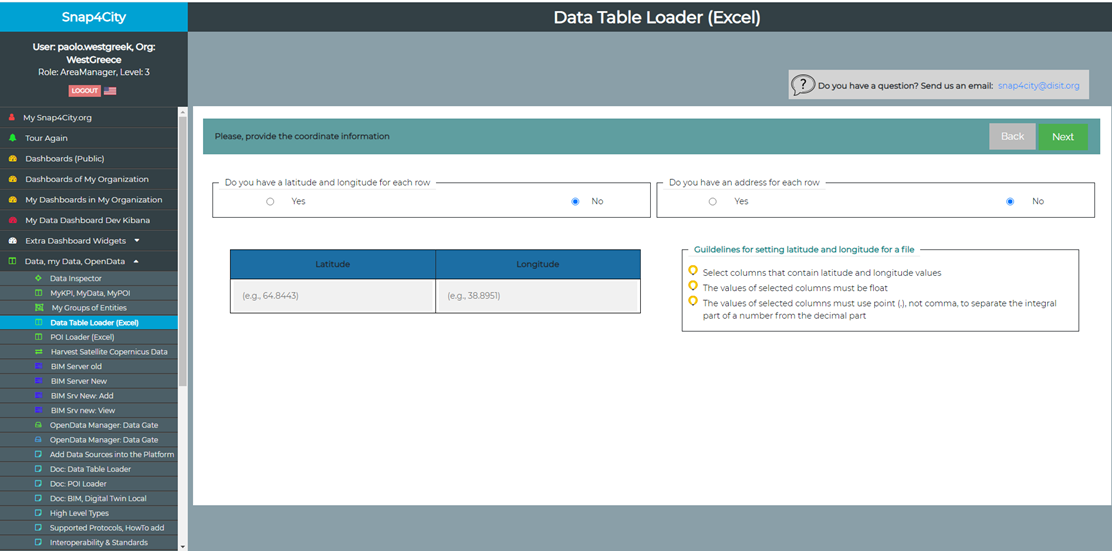The image size is (1112, 551).
Task: Open Dashboards of My Organization
Action: coord(86,179)
